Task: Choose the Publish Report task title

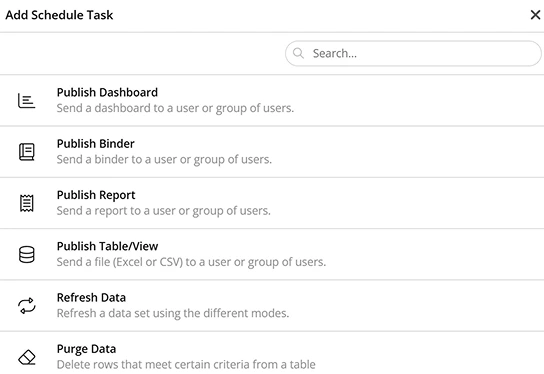Action: [96, 195]
